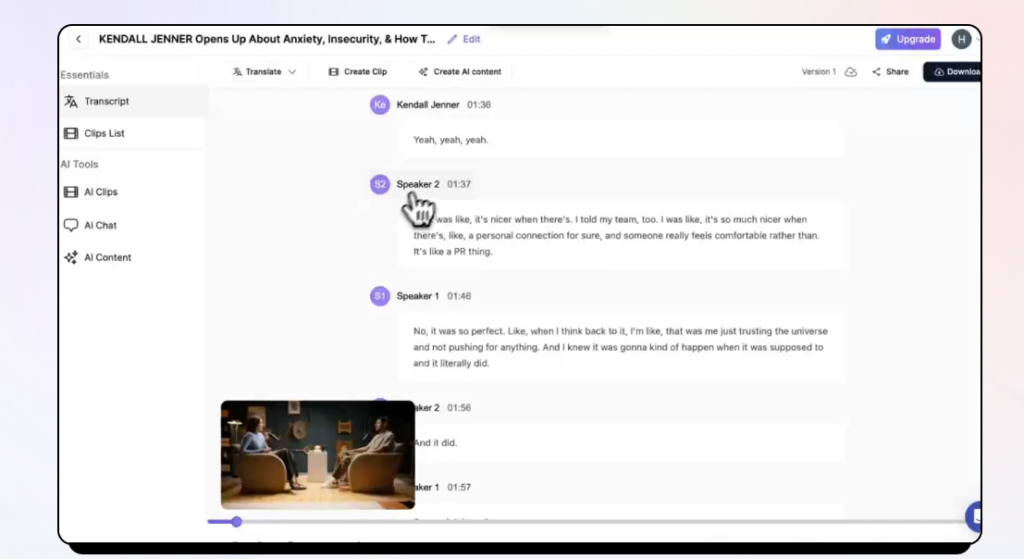
Task: Click the AI Chat speech bubble icon
Action: click(71, 225)
